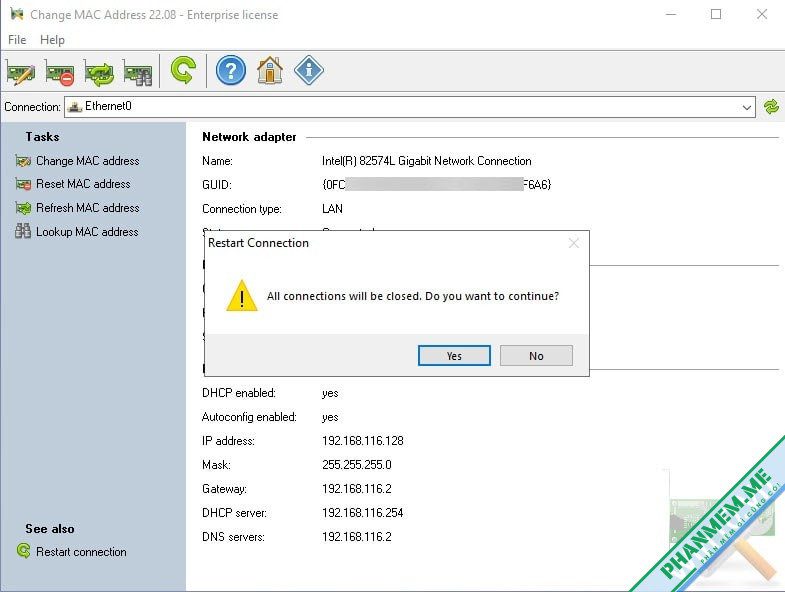Screen dimensions: 785x592
Task: Confirm restart by clicking Yes
Action: (454, 356)
